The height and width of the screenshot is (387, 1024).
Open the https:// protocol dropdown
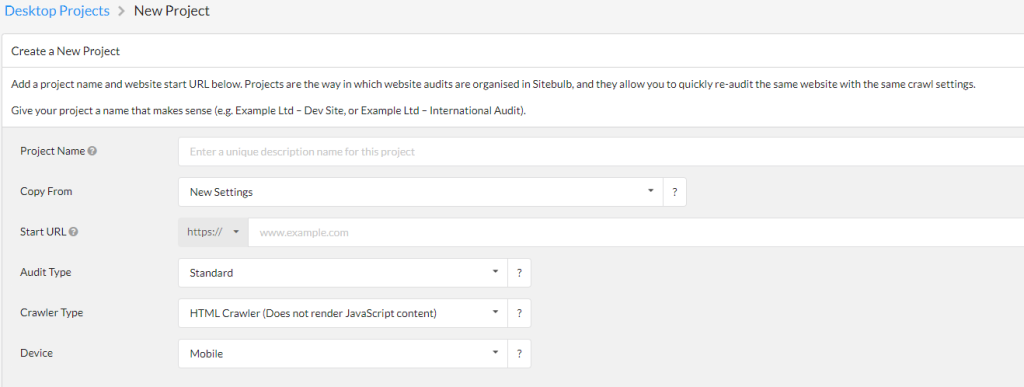coord(214,232)
